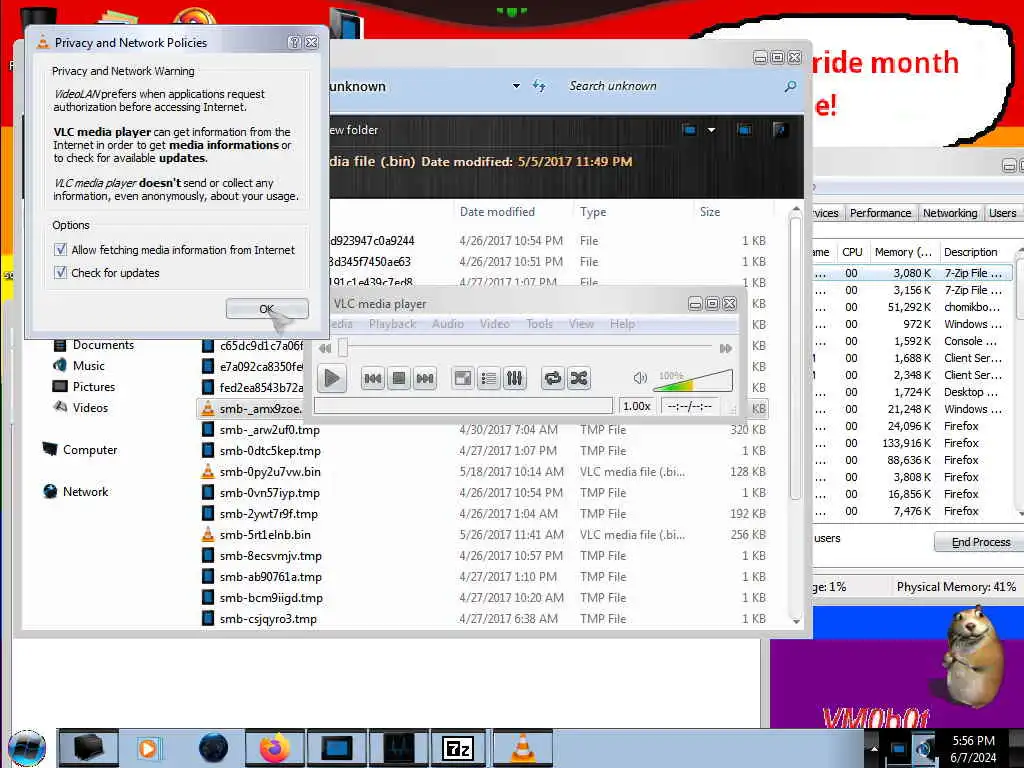The image size is (1024, 768).
Task: Click VLC stop playback button
Action: pyautogui.click(x=399, y=378)
